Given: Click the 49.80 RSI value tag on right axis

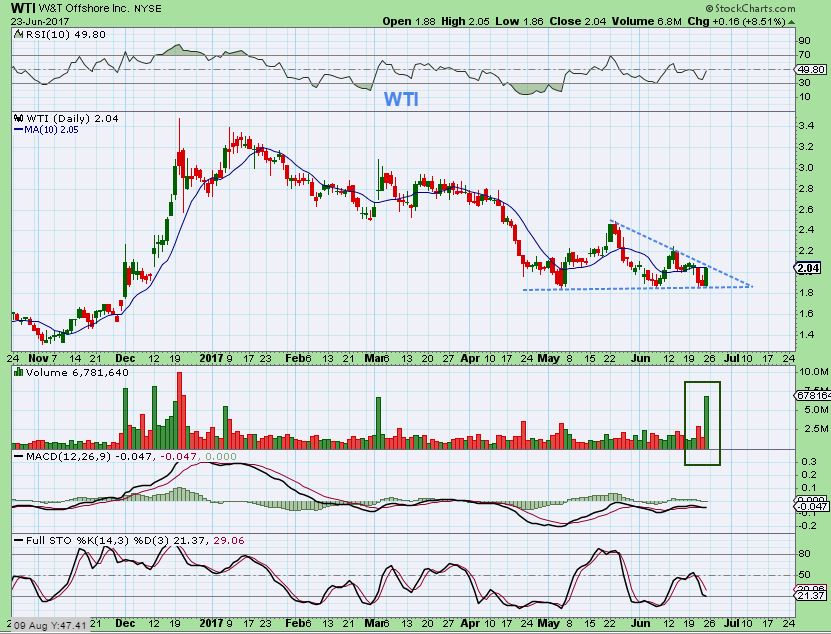Looking at the screenshot, I should point(811,69).
